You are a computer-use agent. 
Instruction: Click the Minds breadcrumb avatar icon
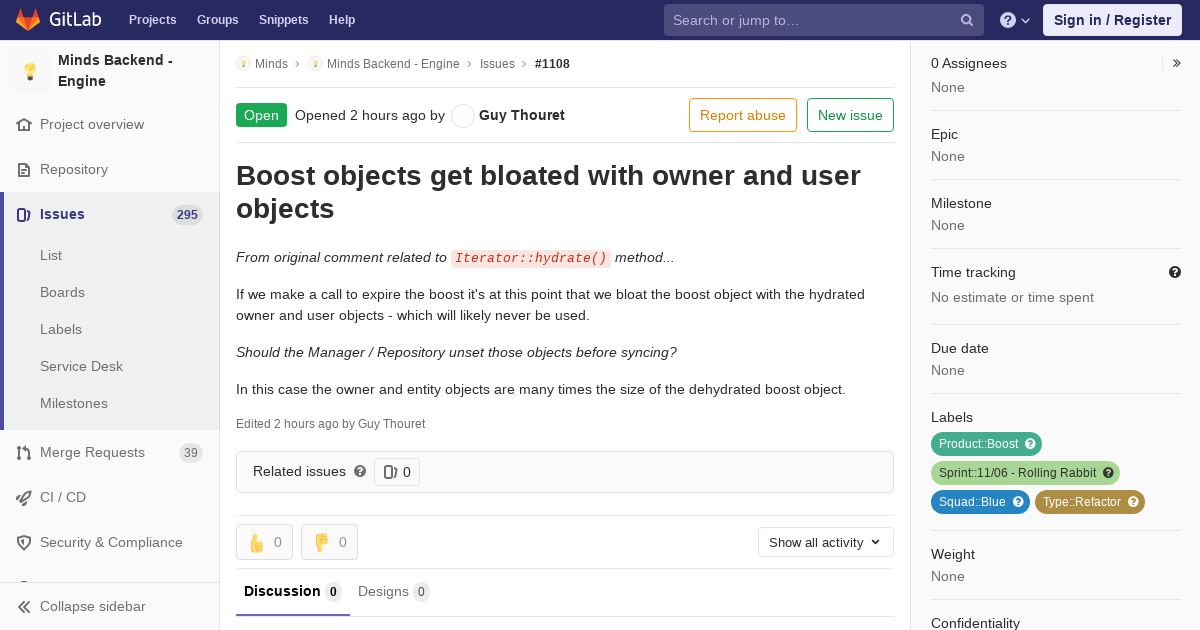[x=243, y=64]
